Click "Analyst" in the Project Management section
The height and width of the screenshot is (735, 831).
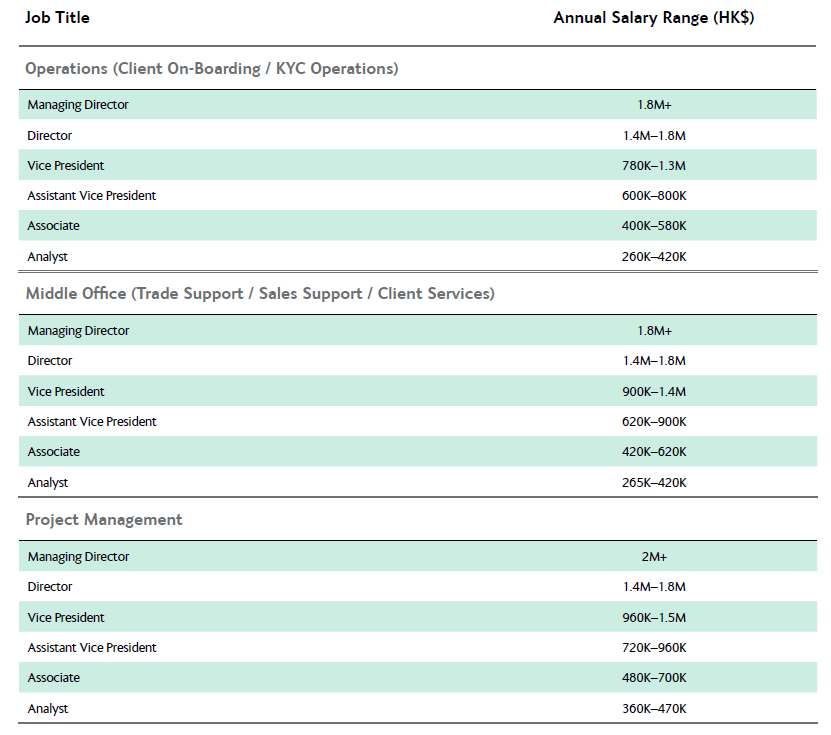48,709
